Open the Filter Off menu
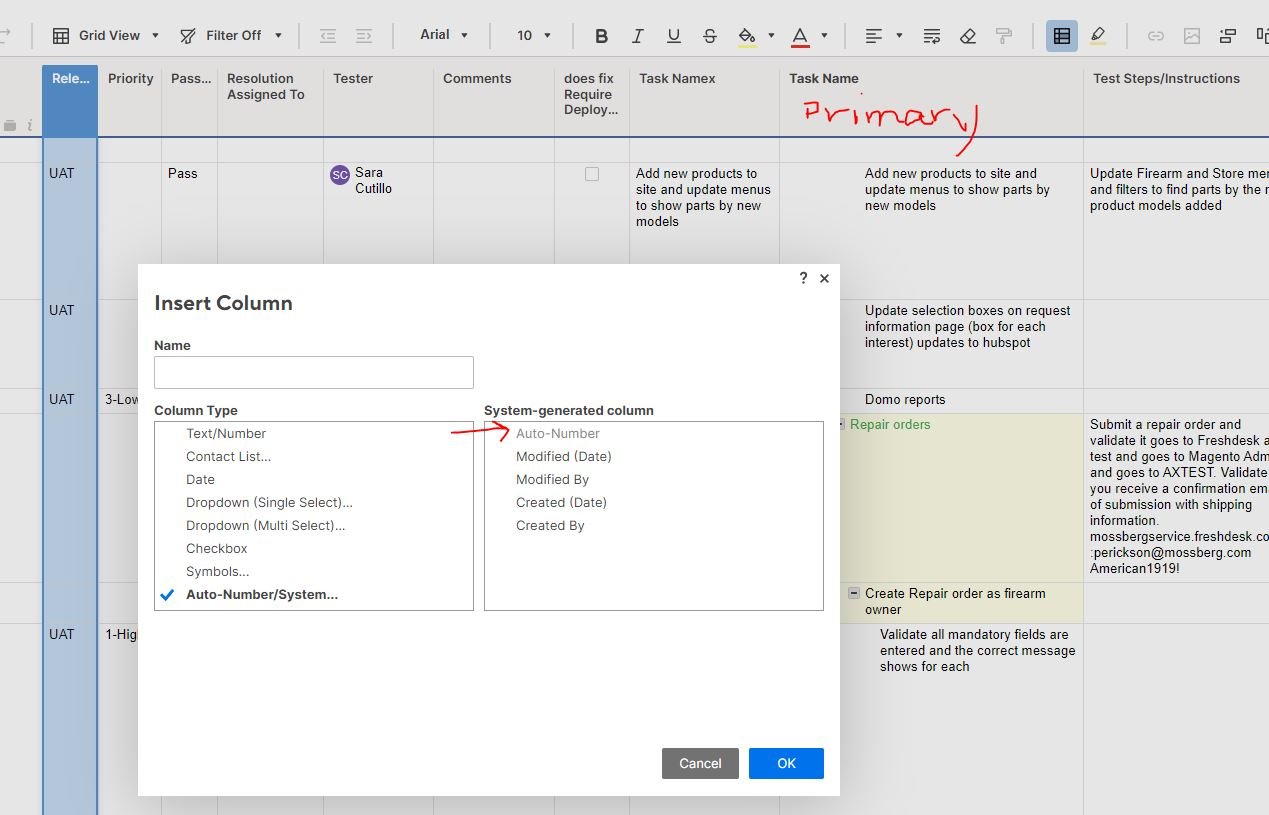Screen dimensions: 1269x815 pos(232,35)
